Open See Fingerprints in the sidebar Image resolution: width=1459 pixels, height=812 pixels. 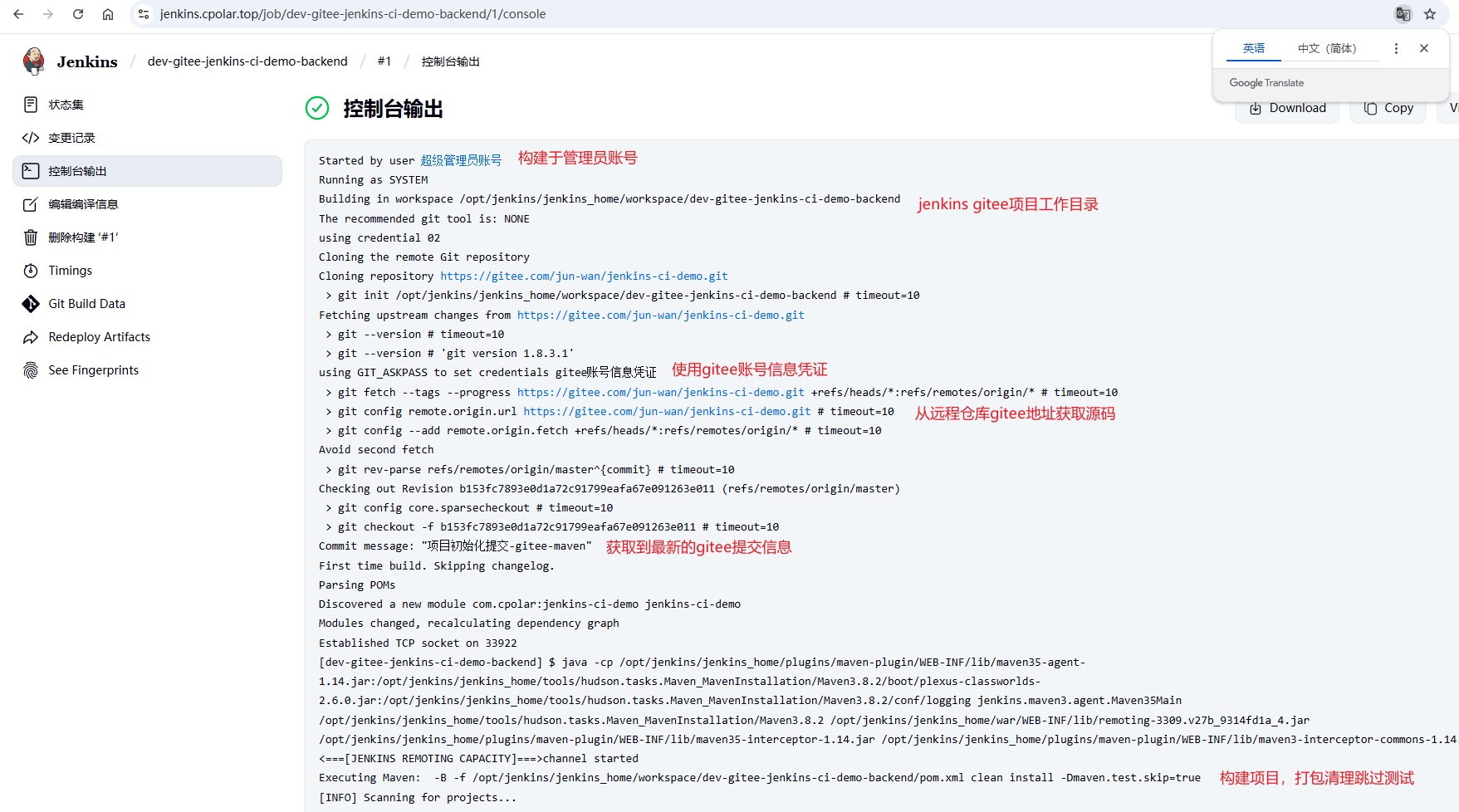(148, 370)
